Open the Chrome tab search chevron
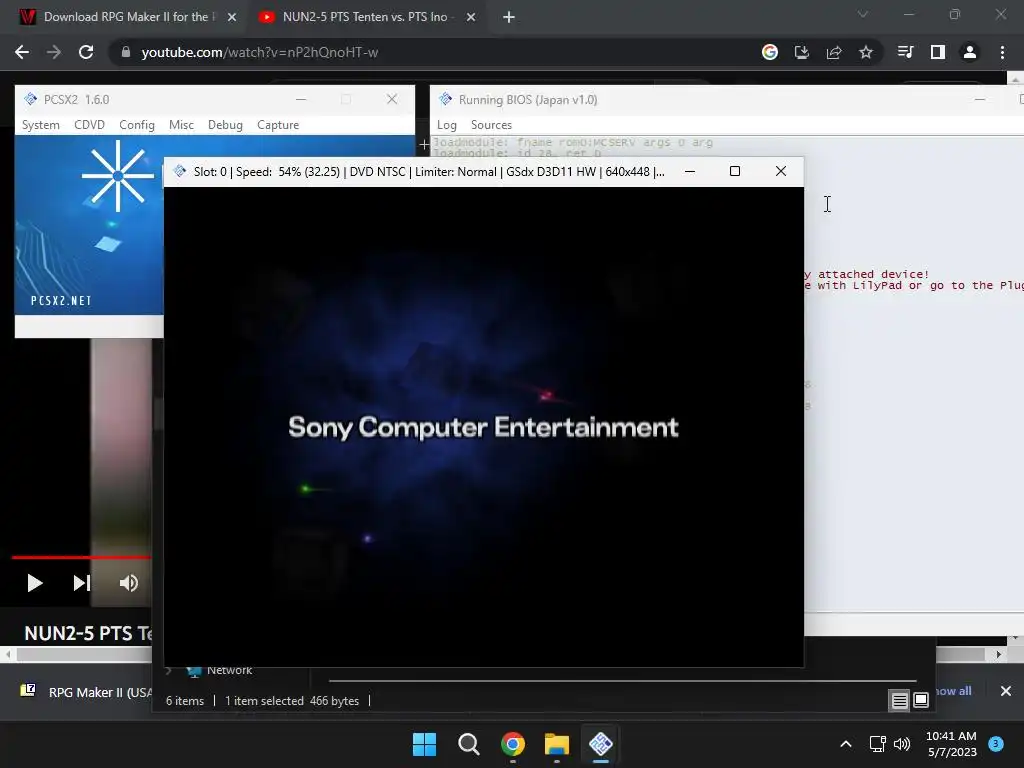This screenshot has height=768, width=1024. point(863,14)
